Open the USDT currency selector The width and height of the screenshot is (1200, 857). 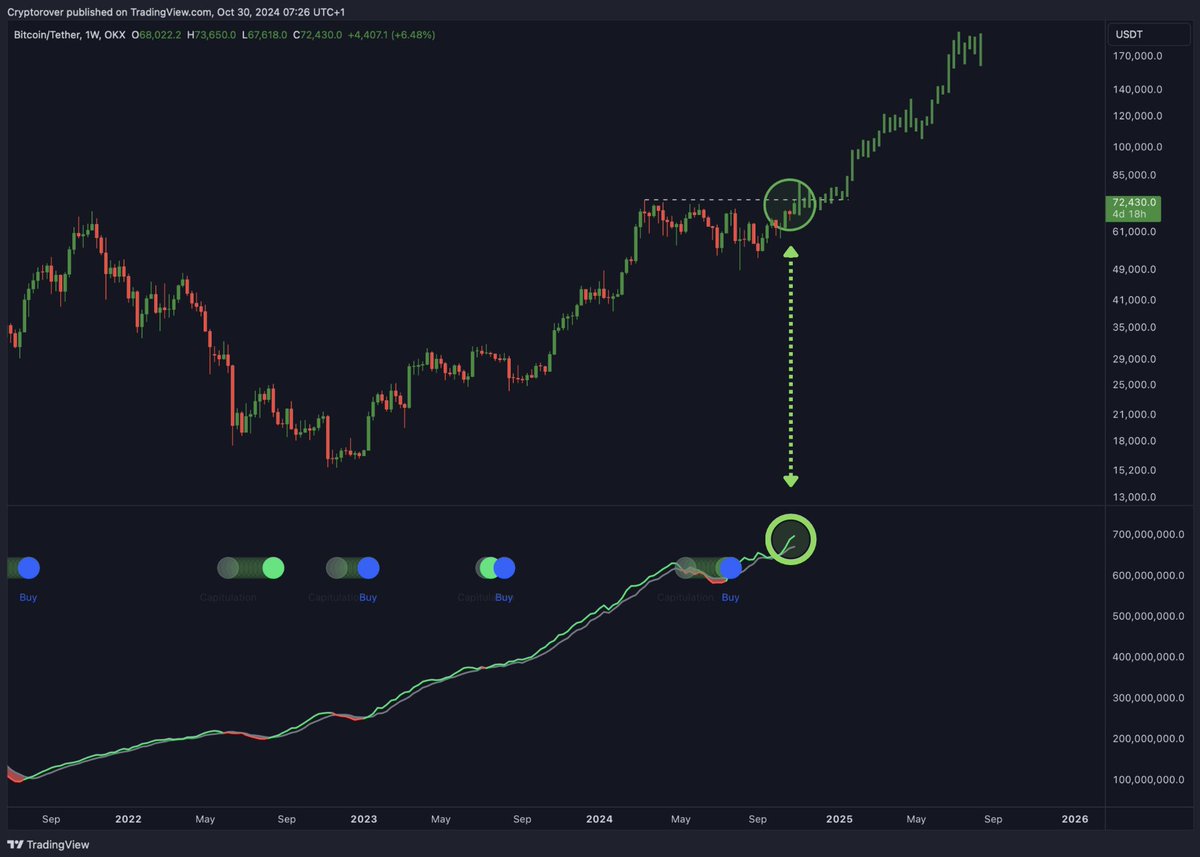pos(1150,35)
